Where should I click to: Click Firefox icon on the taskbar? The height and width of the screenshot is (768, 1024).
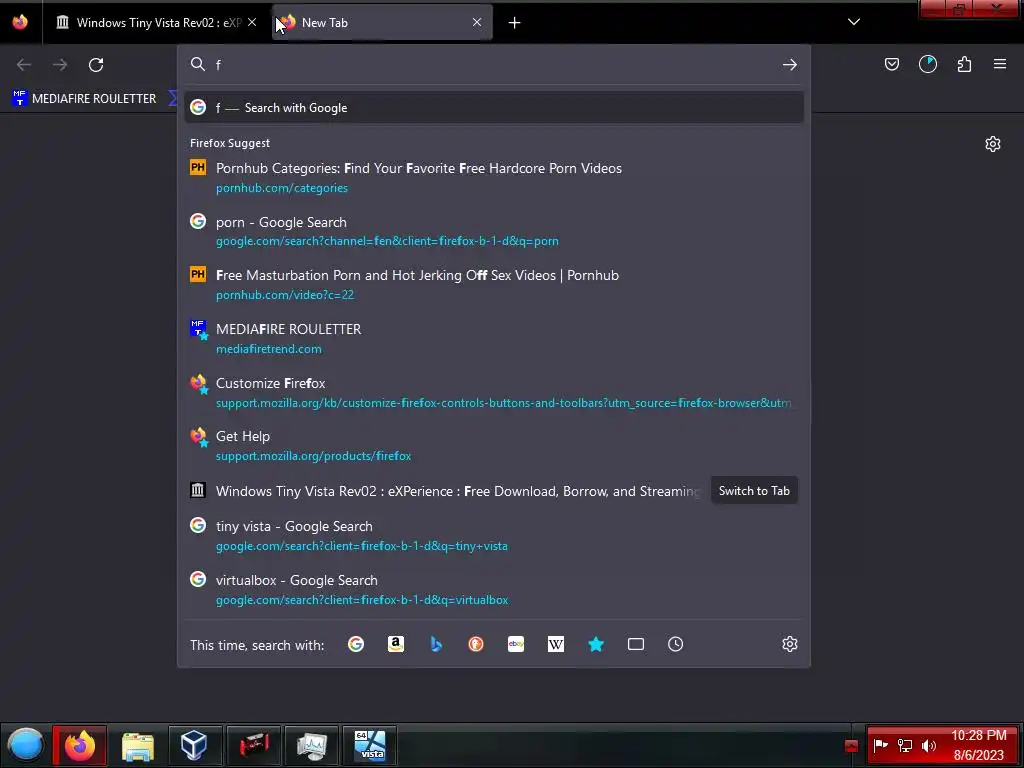(80, 745)
